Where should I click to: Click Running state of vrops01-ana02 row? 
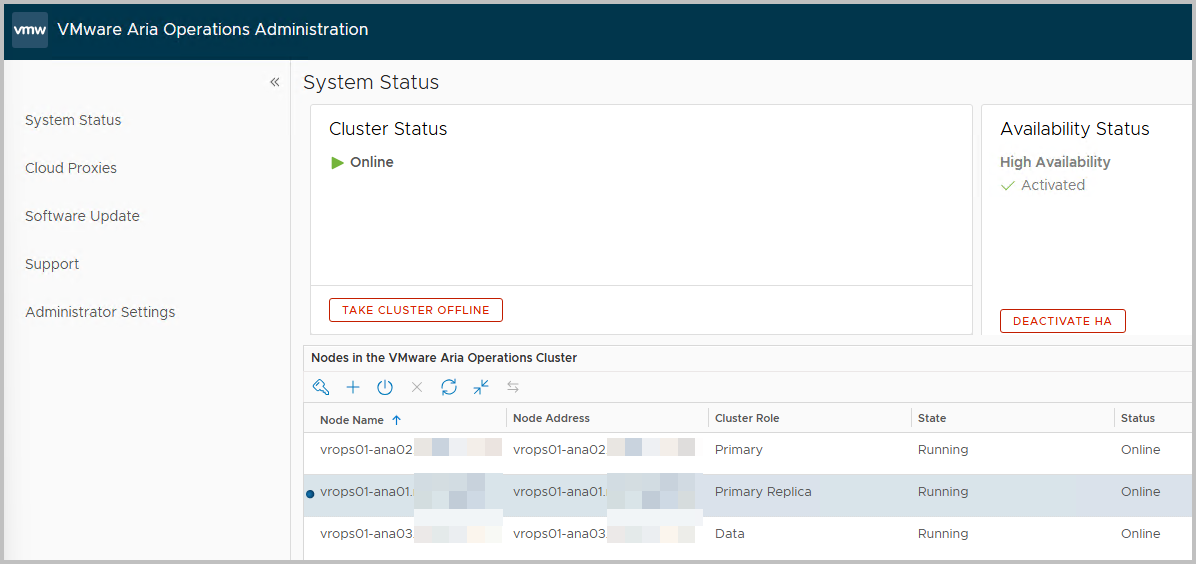pos(943,450)
